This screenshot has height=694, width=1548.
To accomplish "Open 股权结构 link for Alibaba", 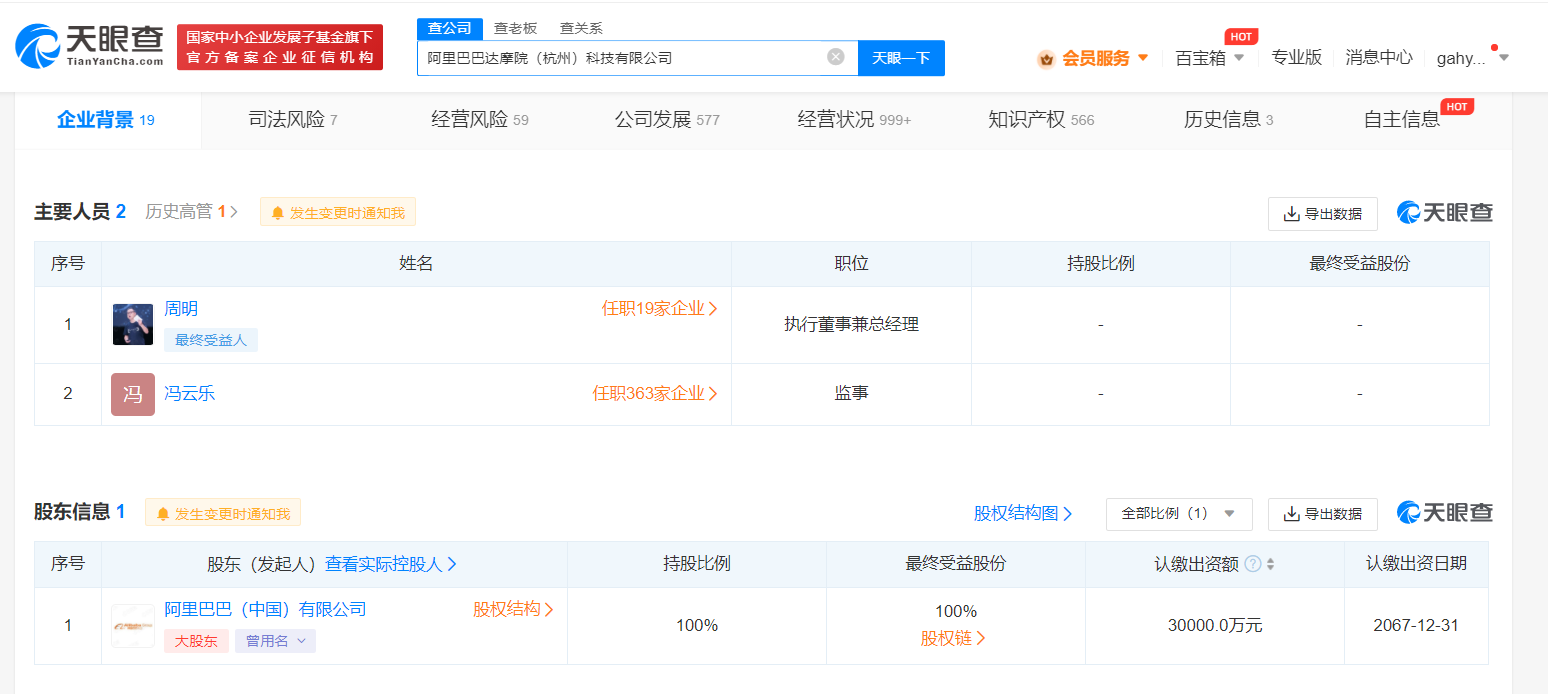I will pos(514,609).
